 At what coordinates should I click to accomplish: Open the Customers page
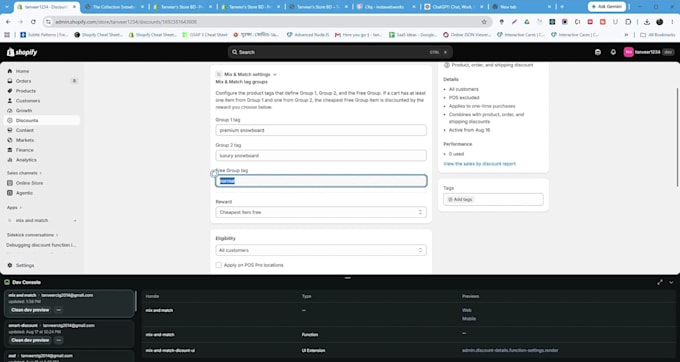28,101
